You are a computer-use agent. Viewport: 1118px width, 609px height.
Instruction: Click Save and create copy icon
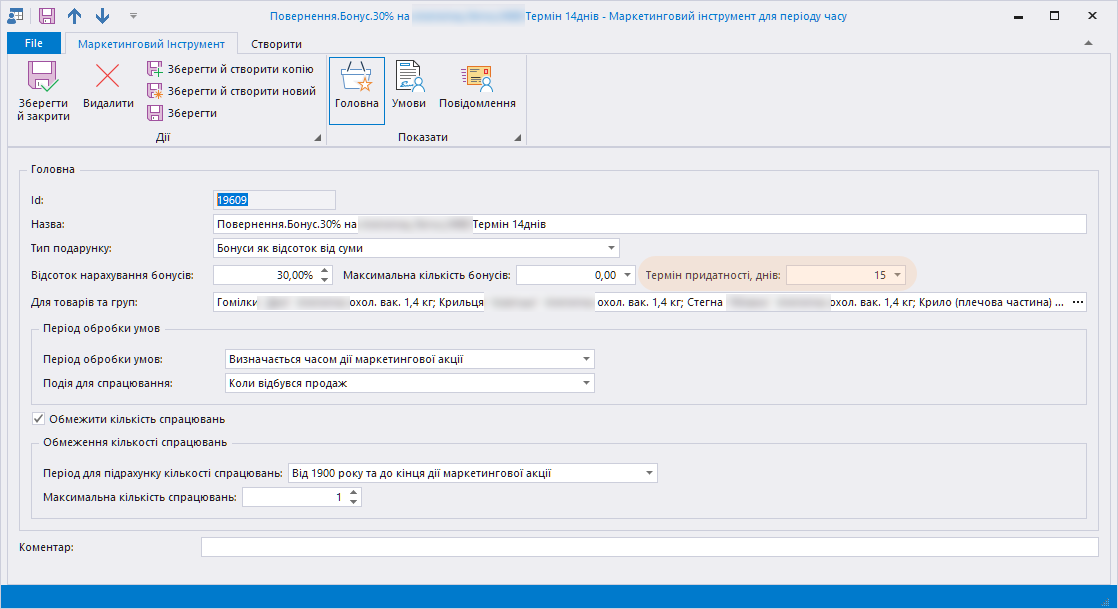[x=155, y=69]
